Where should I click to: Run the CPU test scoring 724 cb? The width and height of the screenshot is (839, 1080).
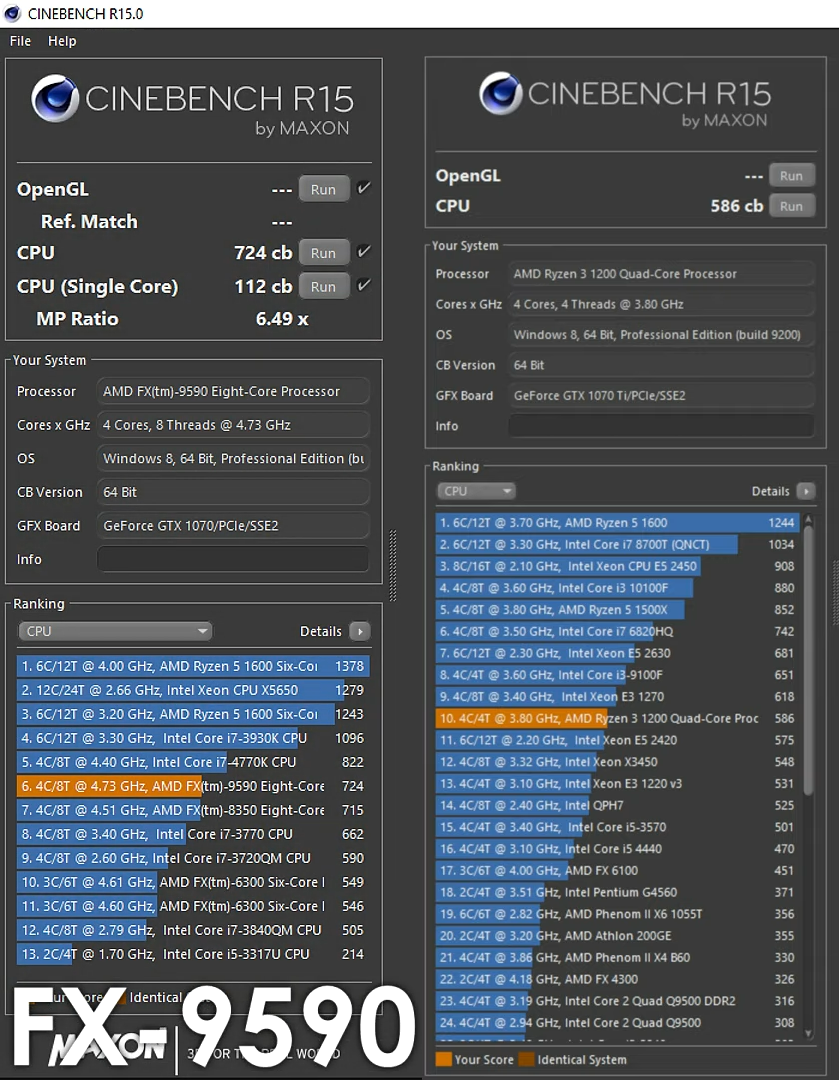pyautogui.click(x=324, y=253)
